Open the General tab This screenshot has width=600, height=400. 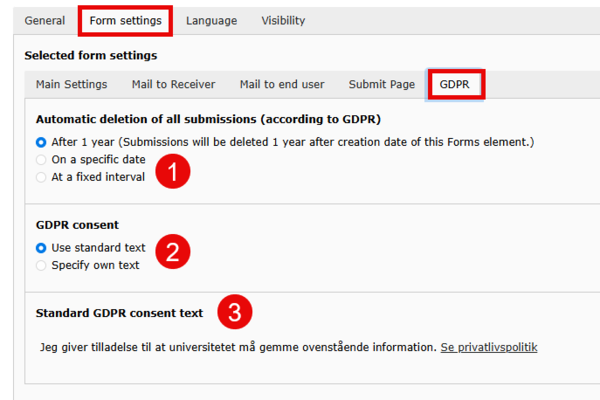point(45,21)
